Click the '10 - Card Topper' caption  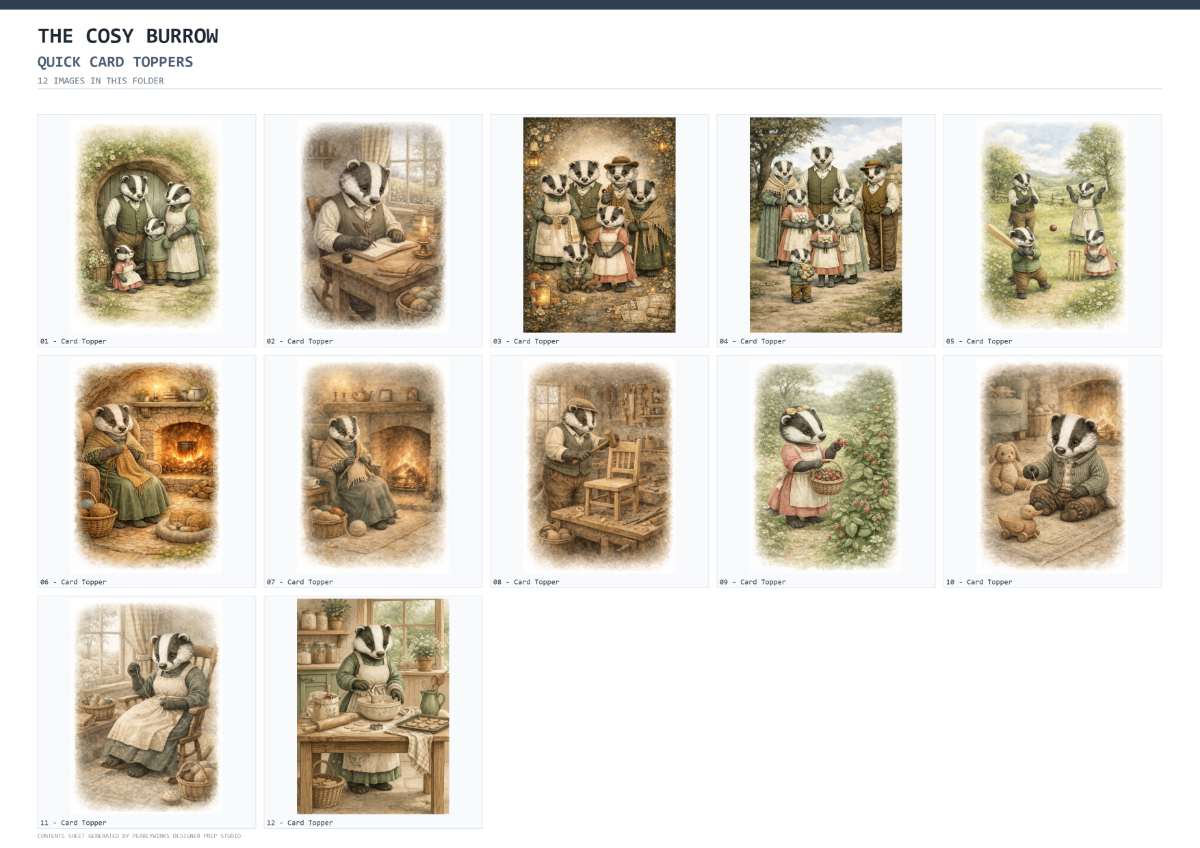(979, 582)
